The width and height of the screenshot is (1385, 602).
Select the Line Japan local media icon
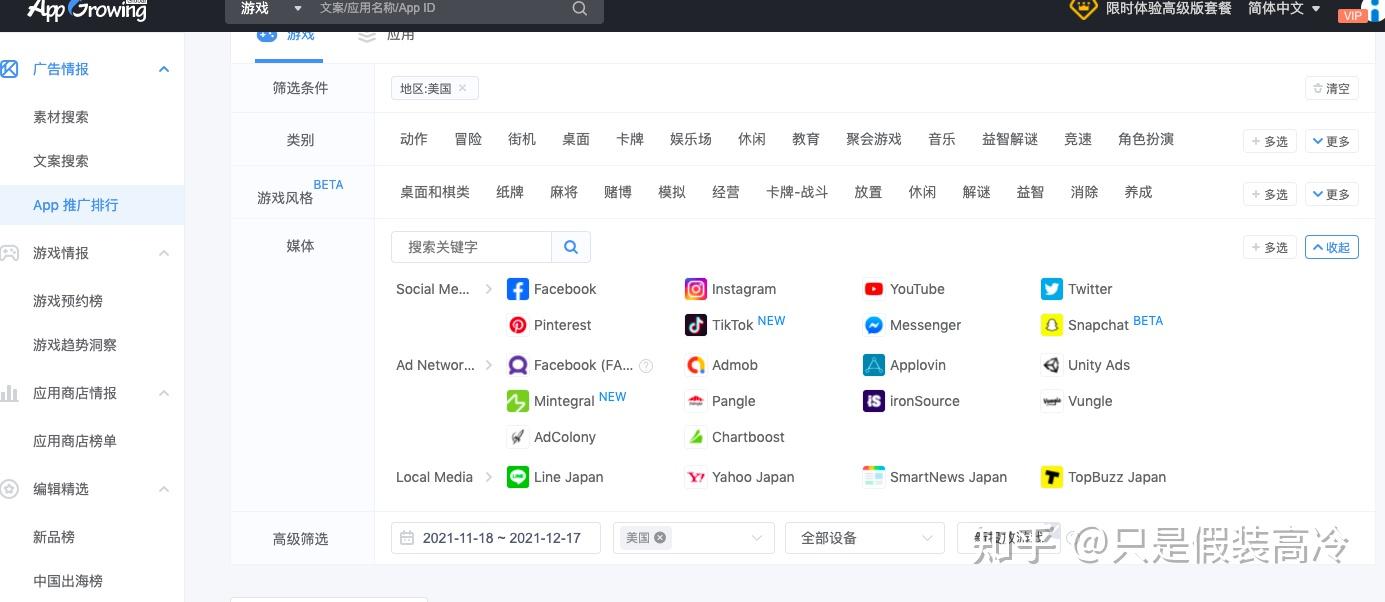pos(517,477)
